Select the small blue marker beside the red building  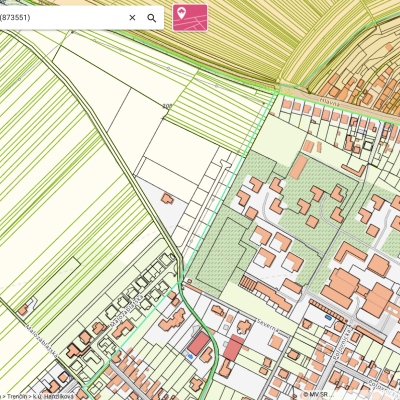click(190, 356)
